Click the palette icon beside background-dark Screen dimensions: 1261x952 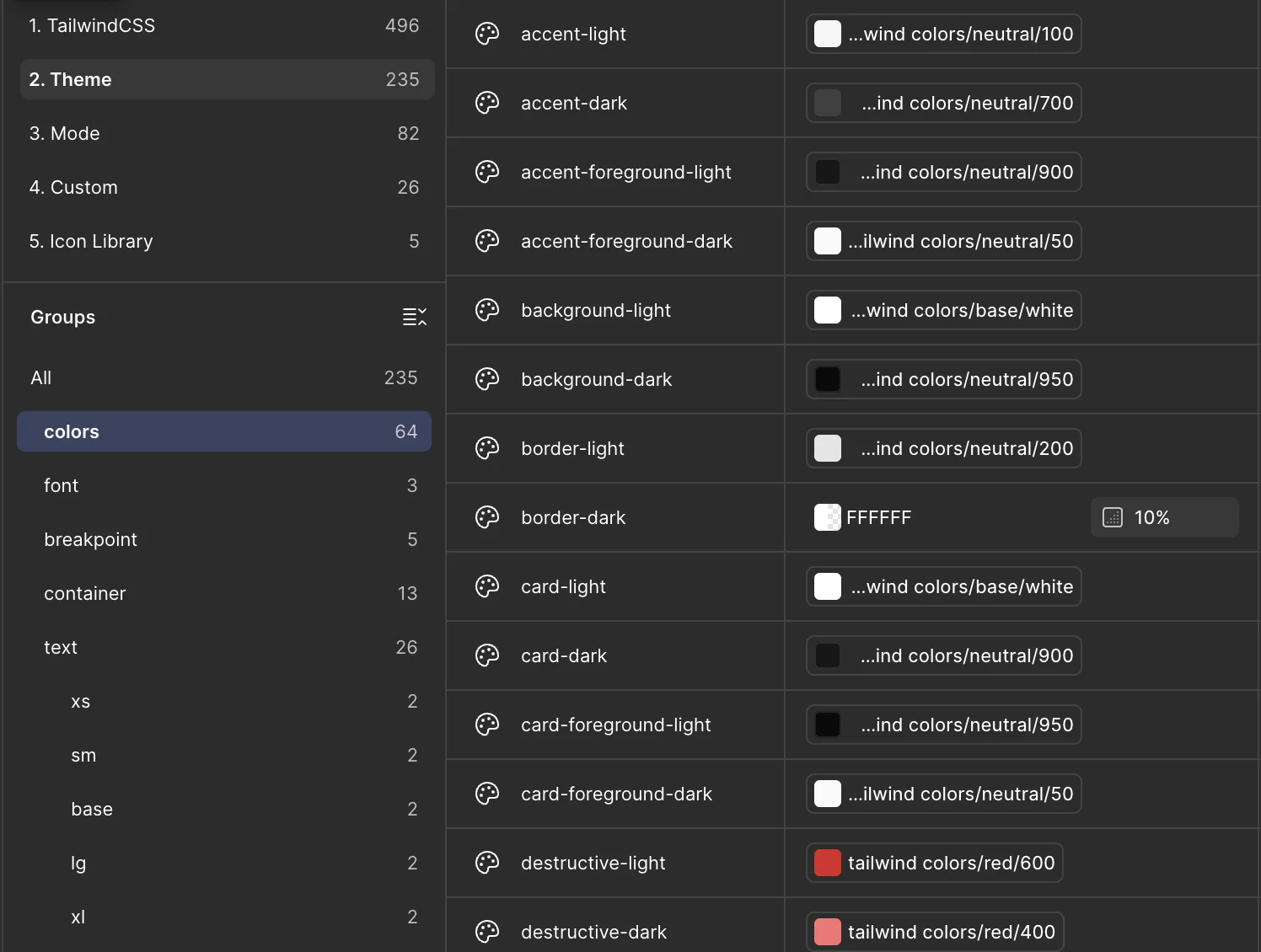pyautogui.click(x=487, y=379)
